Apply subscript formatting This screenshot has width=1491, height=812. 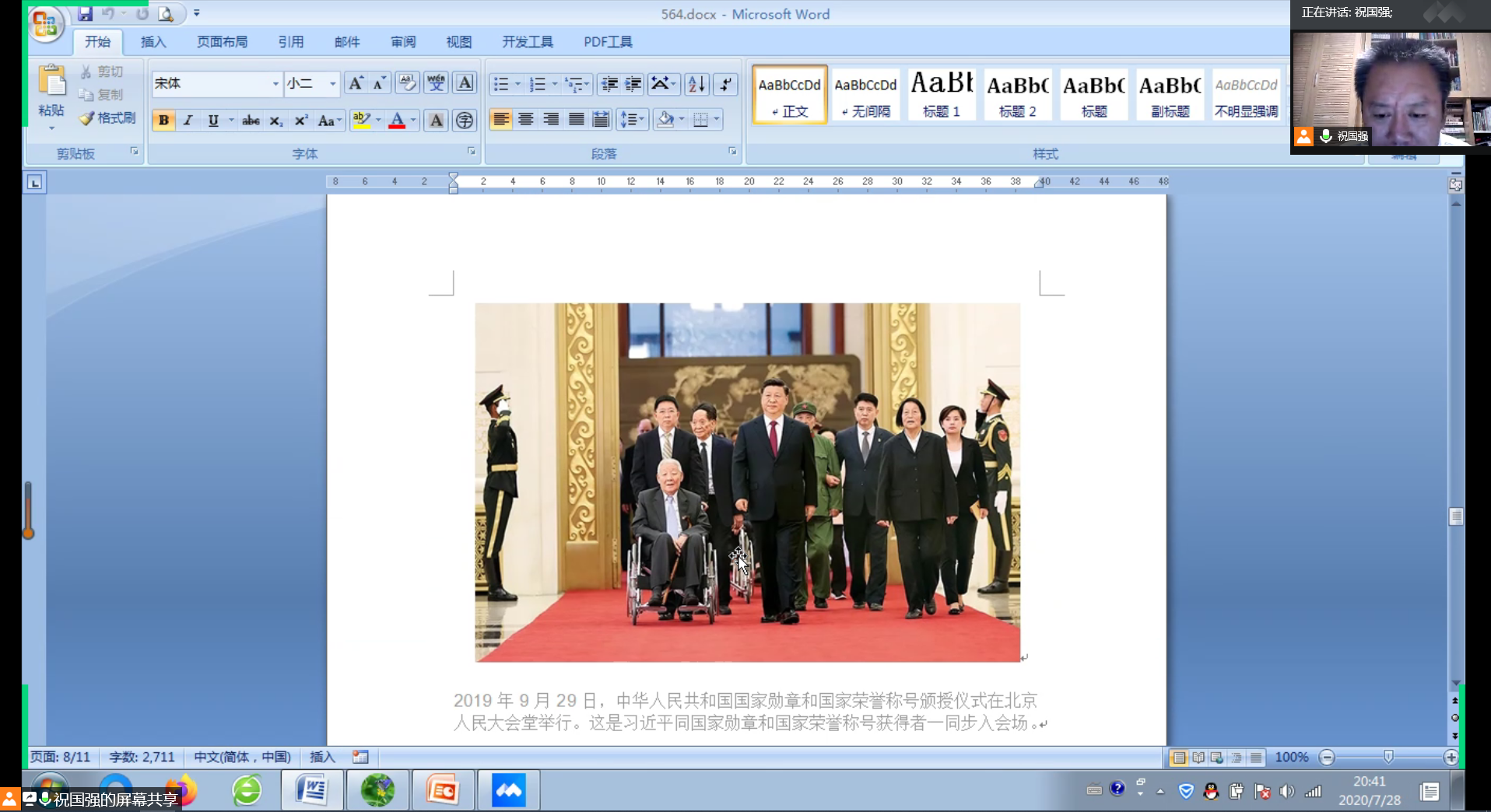[x=275, y=121]
